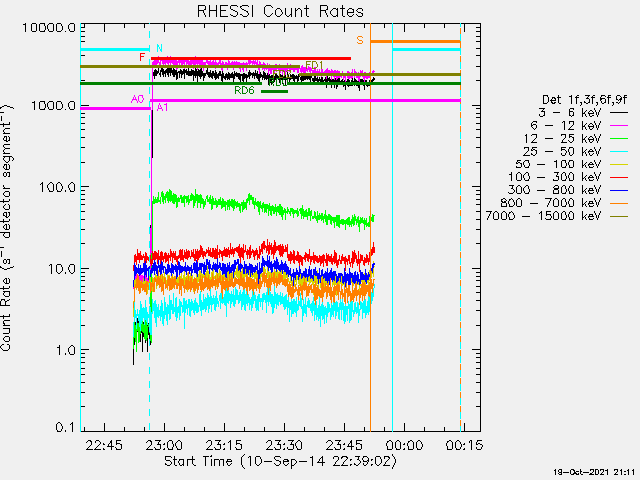The height and width of the screenshot is (480, 640).
Task: Click the '19-Oct-2021 21:11' timestamp
Action: 594,472
